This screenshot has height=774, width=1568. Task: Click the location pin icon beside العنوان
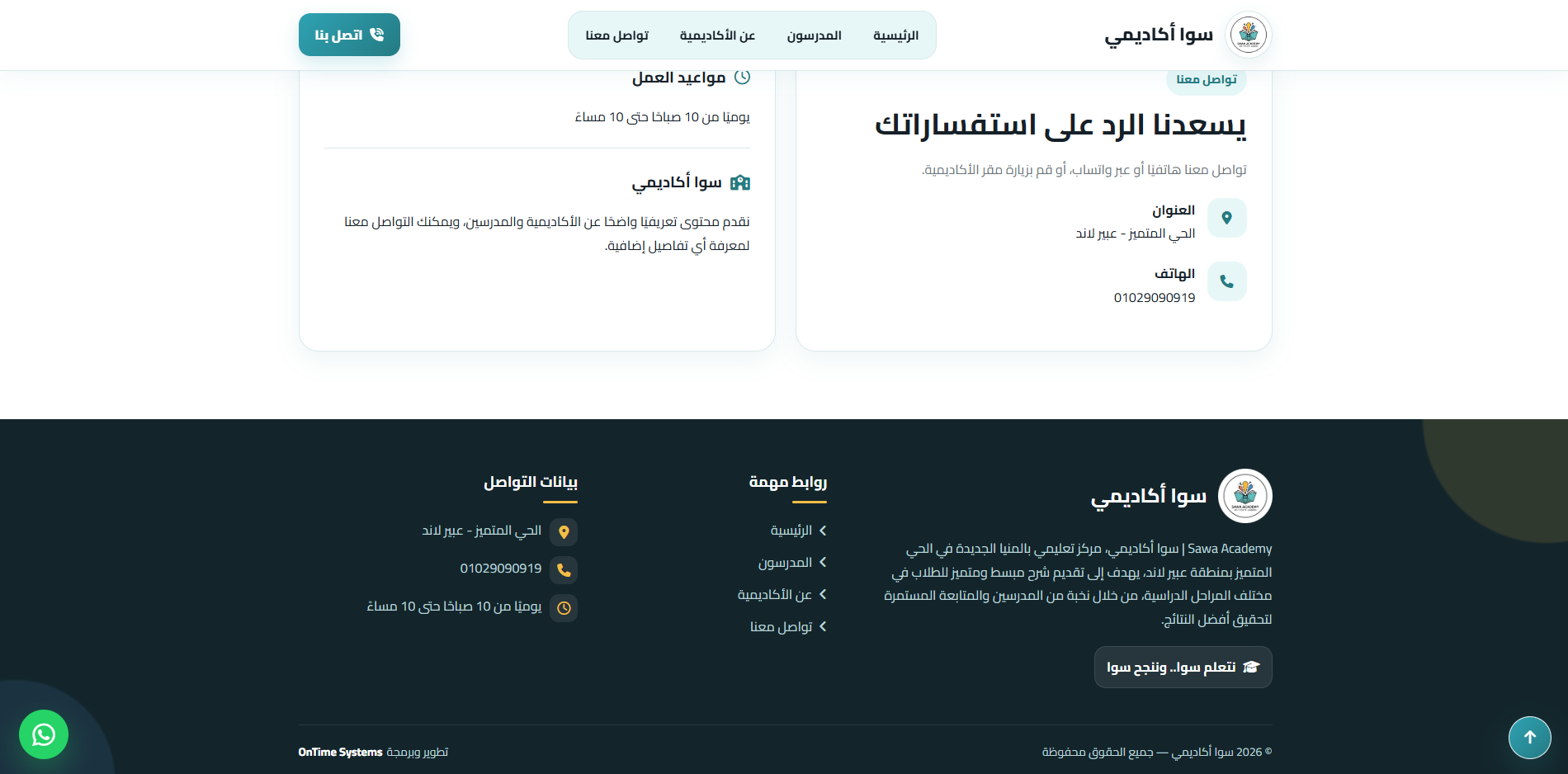click(1226, 218)
